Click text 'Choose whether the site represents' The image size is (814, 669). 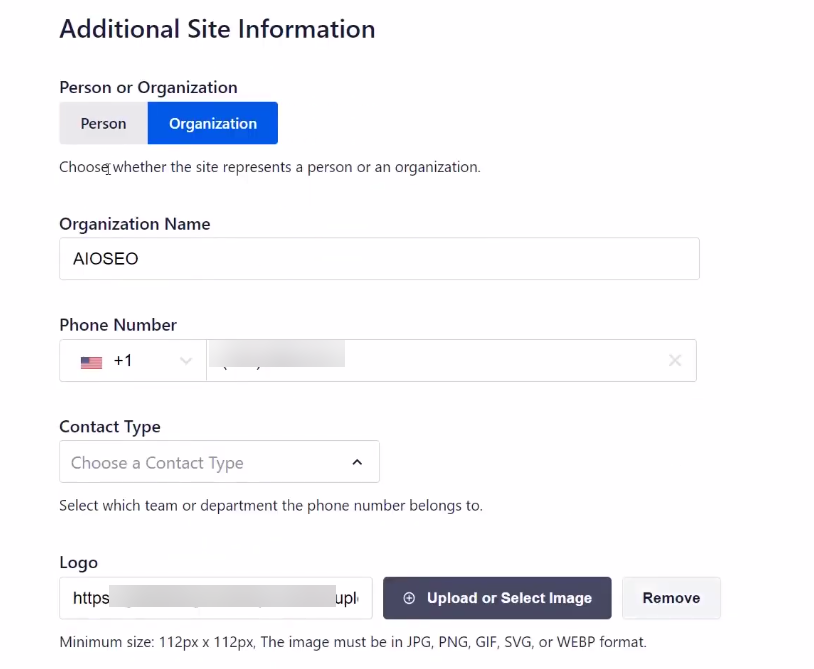tap(175, 167)
